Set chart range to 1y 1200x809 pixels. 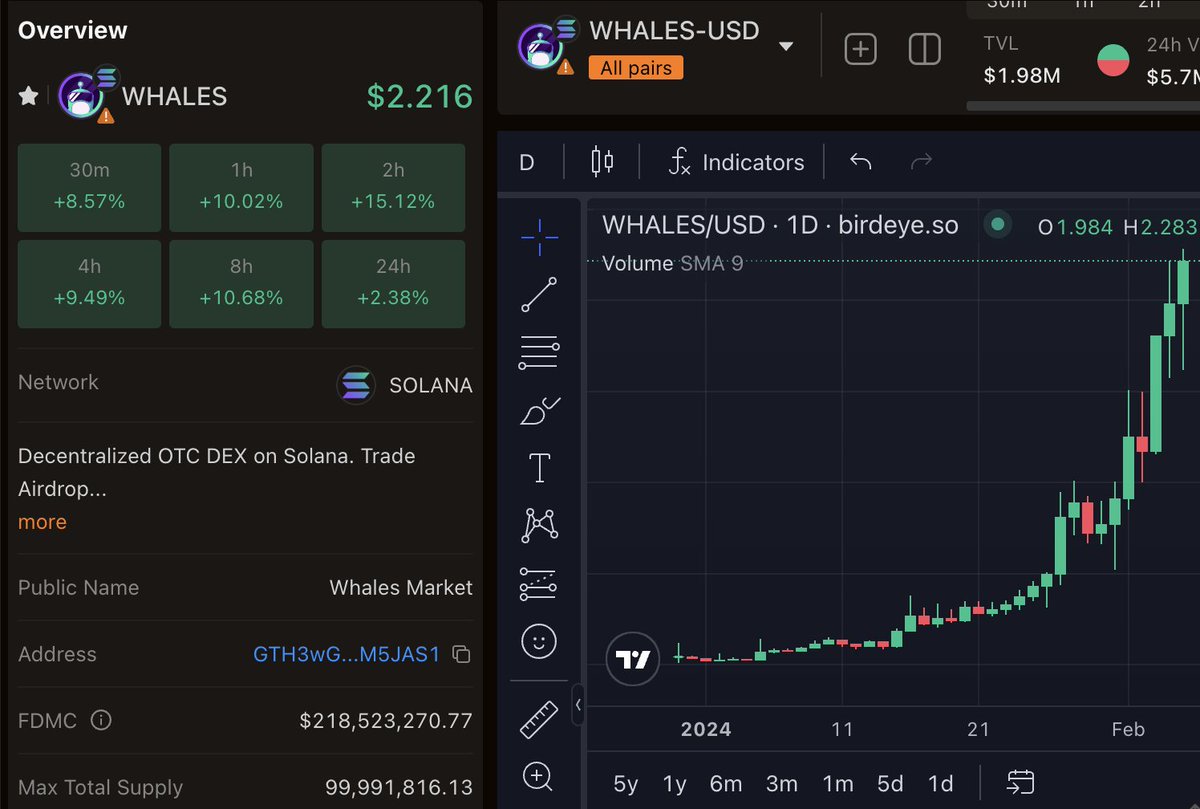pyautogui.click(x=675, y=783)
